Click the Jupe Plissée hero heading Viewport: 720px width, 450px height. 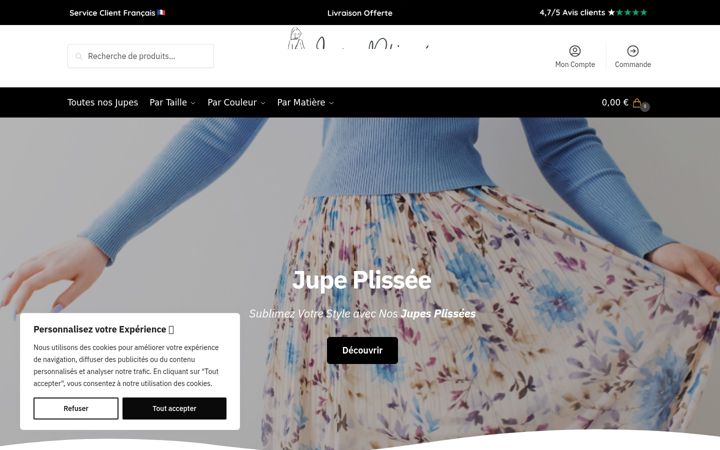click(x=362, y=280)
